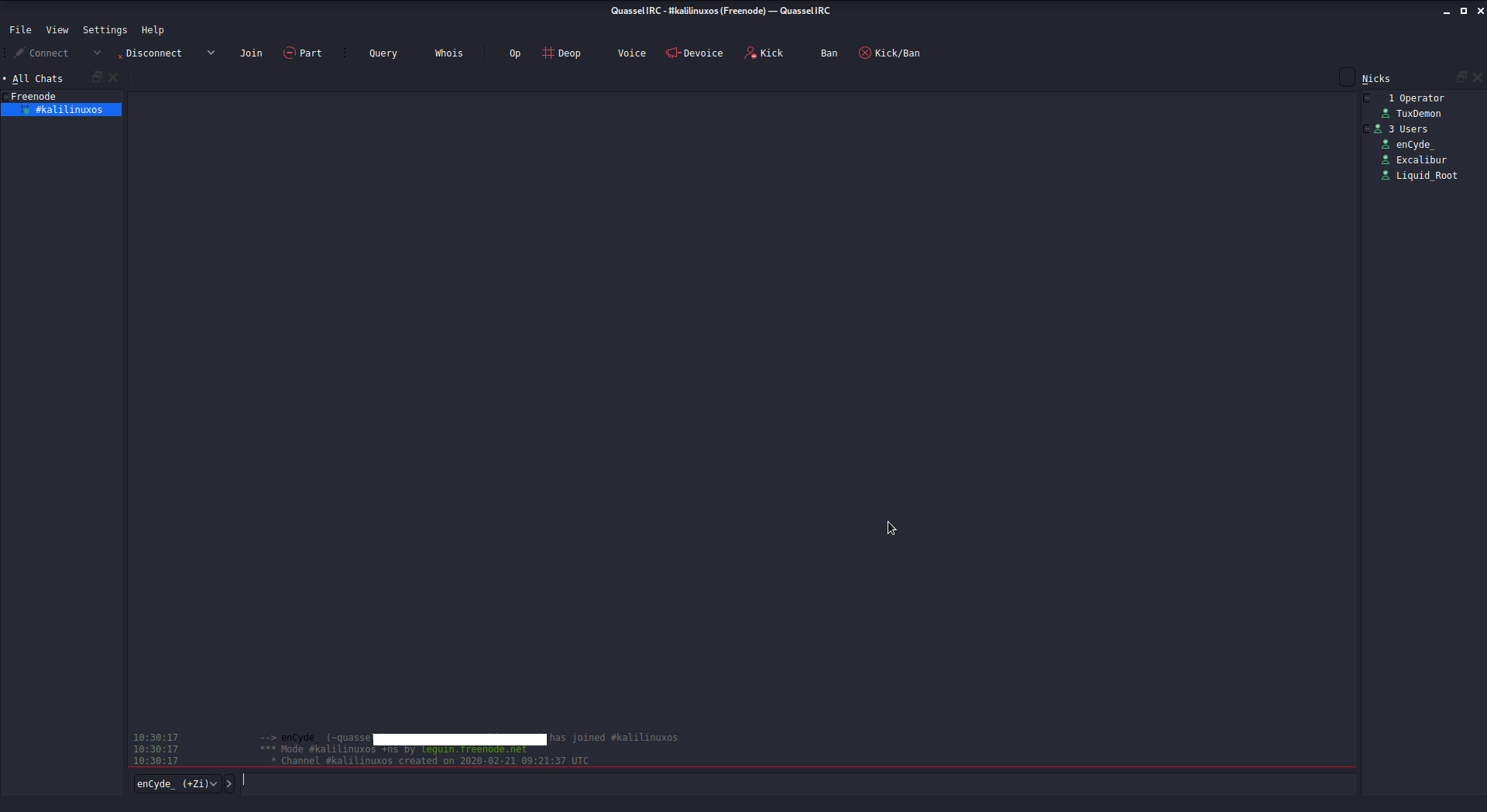Click the greyed Connect plug icon

pos(19,53)
